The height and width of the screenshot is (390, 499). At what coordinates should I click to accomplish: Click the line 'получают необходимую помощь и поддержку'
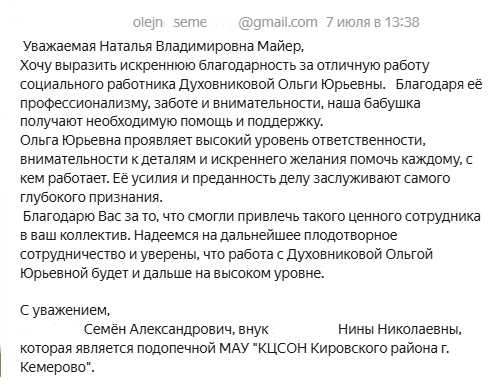(x=170, y=122)
